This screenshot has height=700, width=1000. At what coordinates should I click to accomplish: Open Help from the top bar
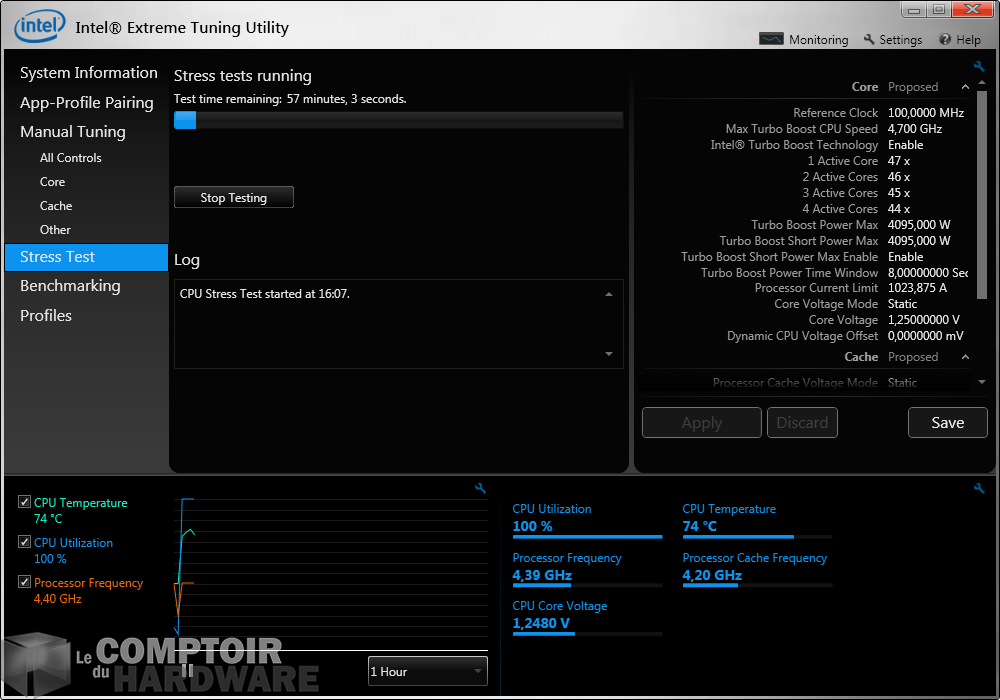945,40
